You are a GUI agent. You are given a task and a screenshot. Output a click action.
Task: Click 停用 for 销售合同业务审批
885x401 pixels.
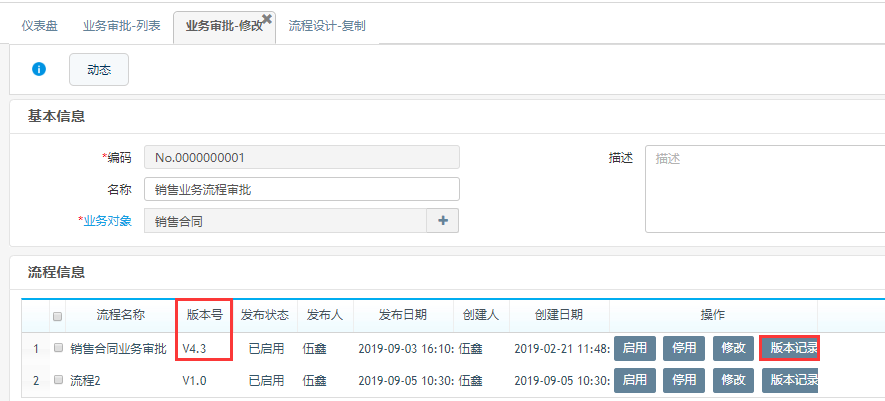click(684, 348)
